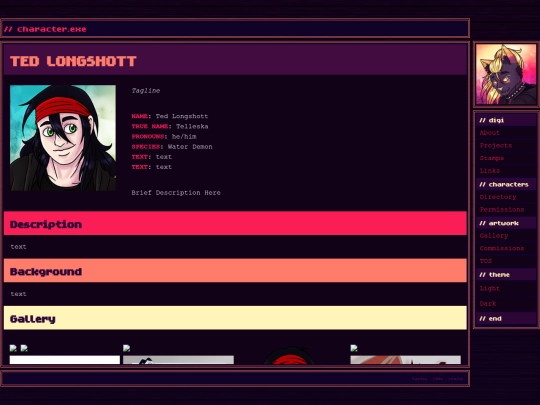This screenshot has height=405, width=540.
Task: Switch to the Dark theme
Action: (x=488, y=303)
